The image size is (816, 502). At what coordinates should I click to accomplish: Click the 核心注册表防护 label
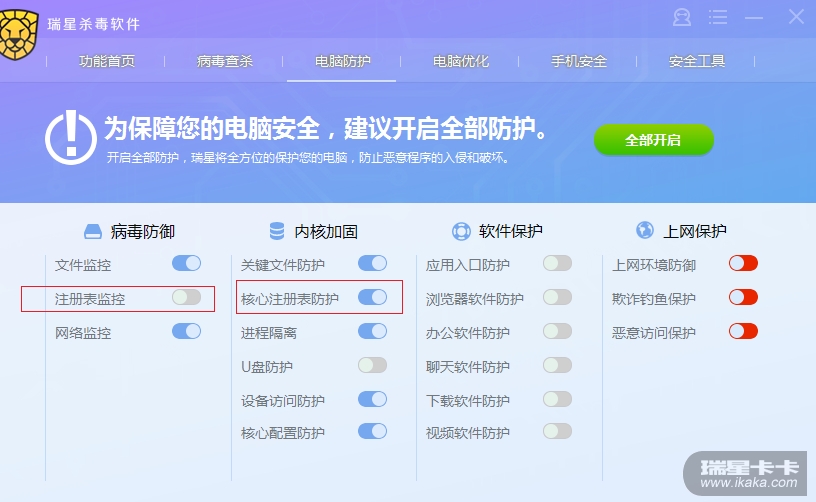point(289,299)
